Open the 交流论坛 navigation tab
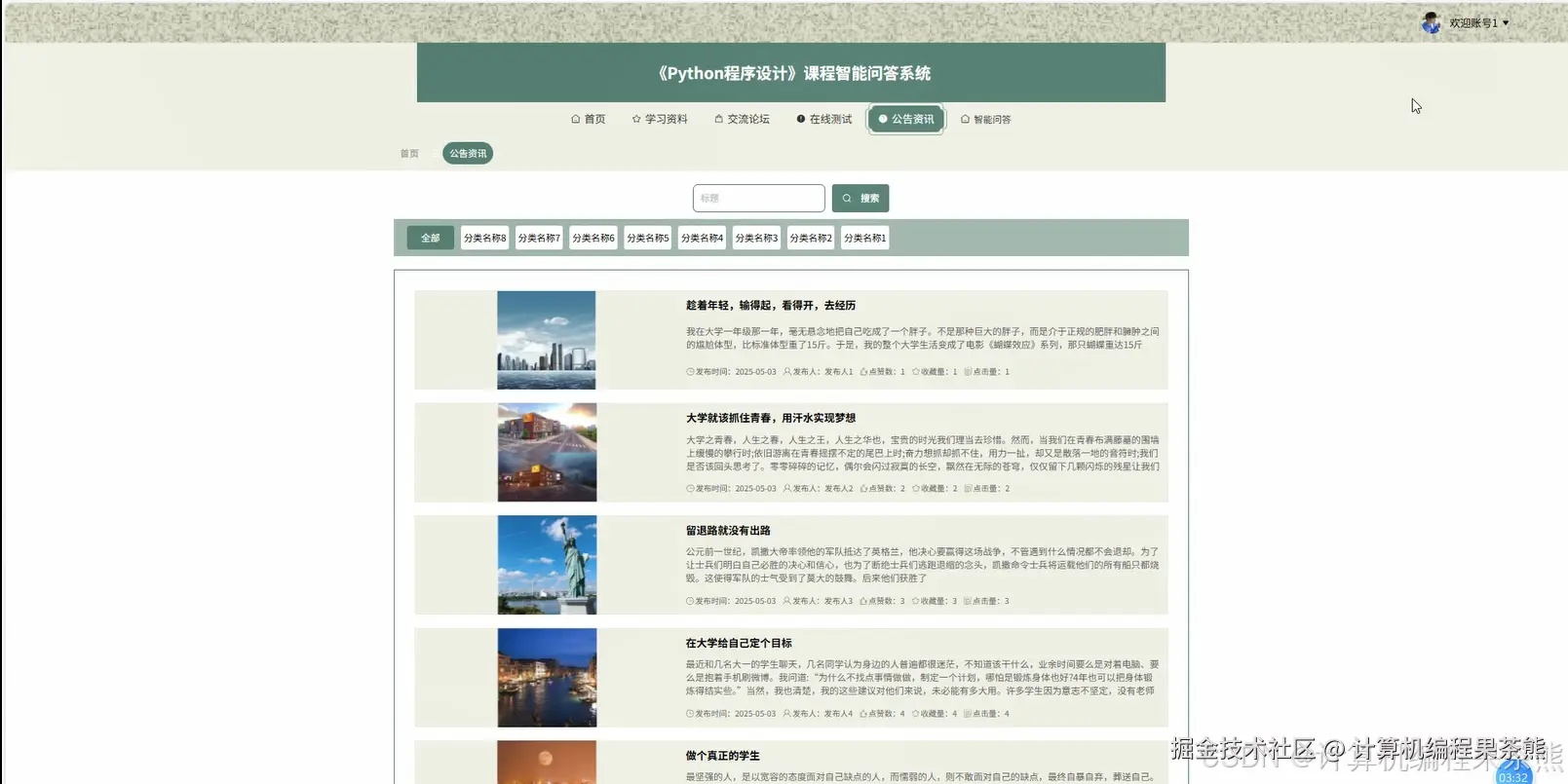Screen dimensions: 1568x784 pos(742,119)
